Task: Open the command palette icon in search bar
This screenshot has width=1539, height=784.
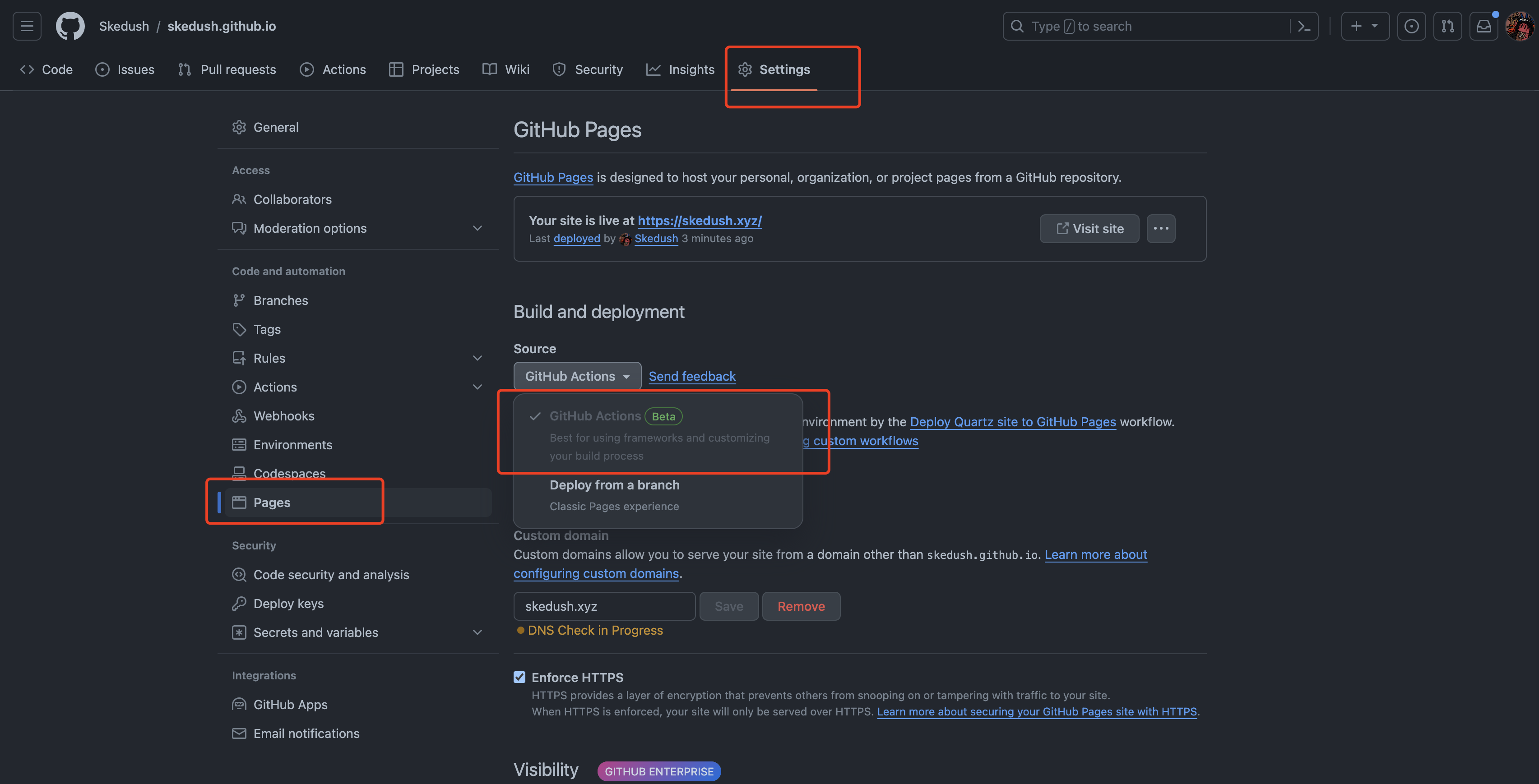Action: (1304, 26)
